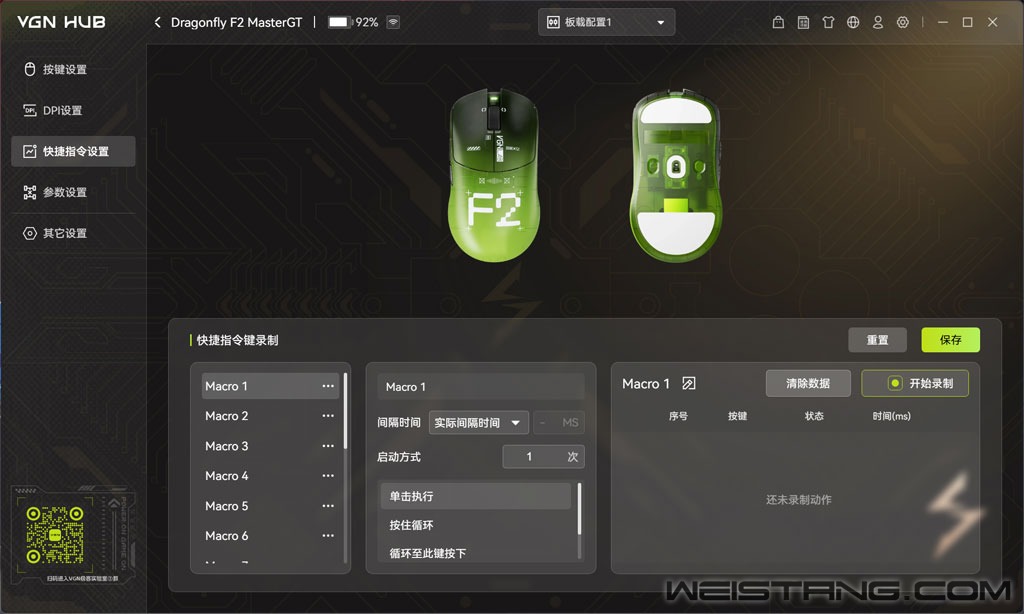Go back using the arrow beside Dragonfly F2 MasterGT
The width and height of the screenshot is (1024, 614).
coord(157,22)
